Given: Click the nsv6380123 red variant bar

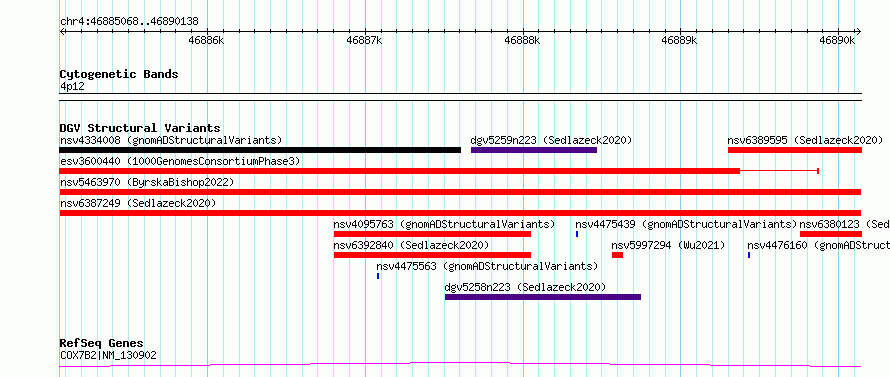Looking at the screenshot, I should [831, 234].
